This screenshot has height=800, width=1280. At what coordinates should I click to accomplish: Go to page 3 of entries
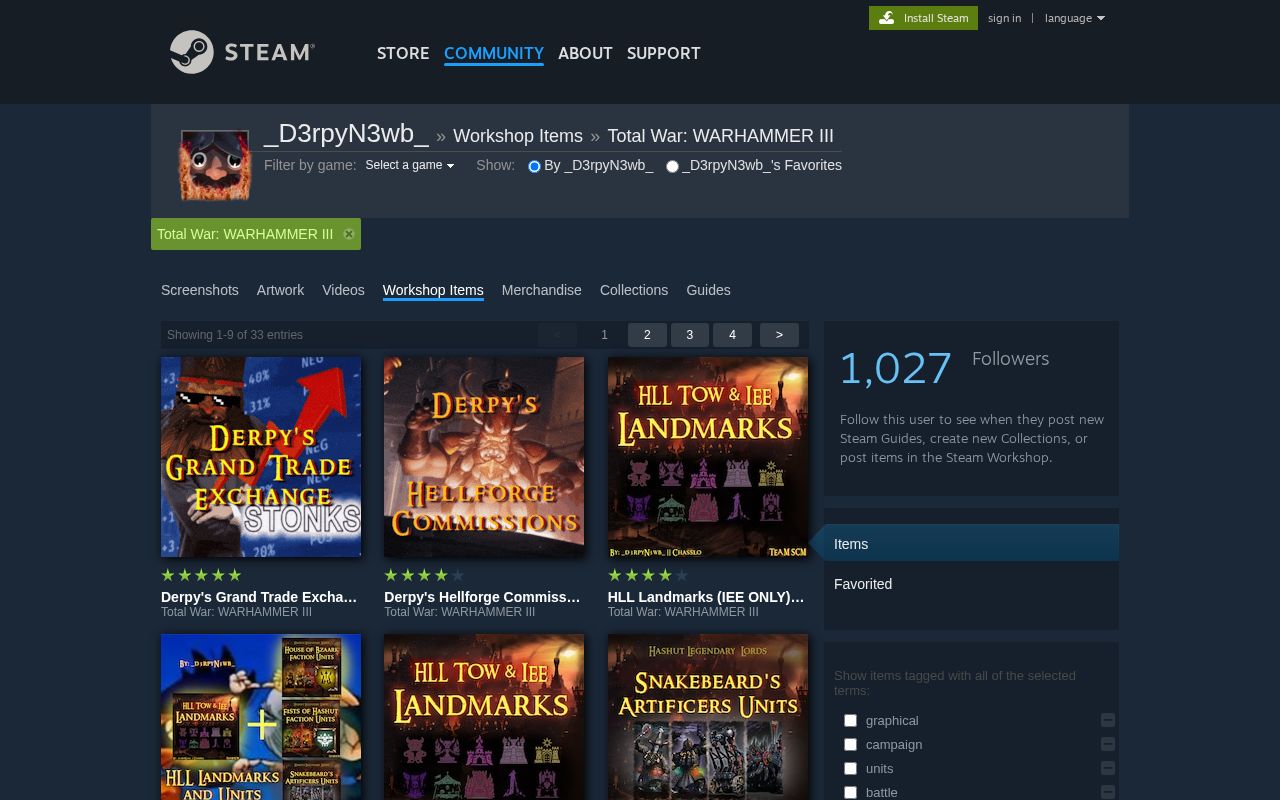click(689, 335)
